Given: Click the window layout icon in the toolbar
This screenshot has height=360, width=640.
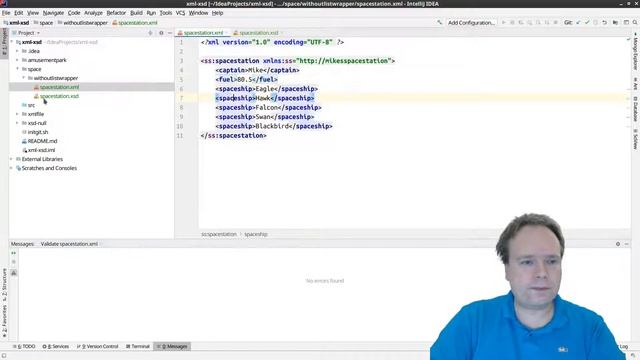Looking at the screenshot, I should (626, 22).
